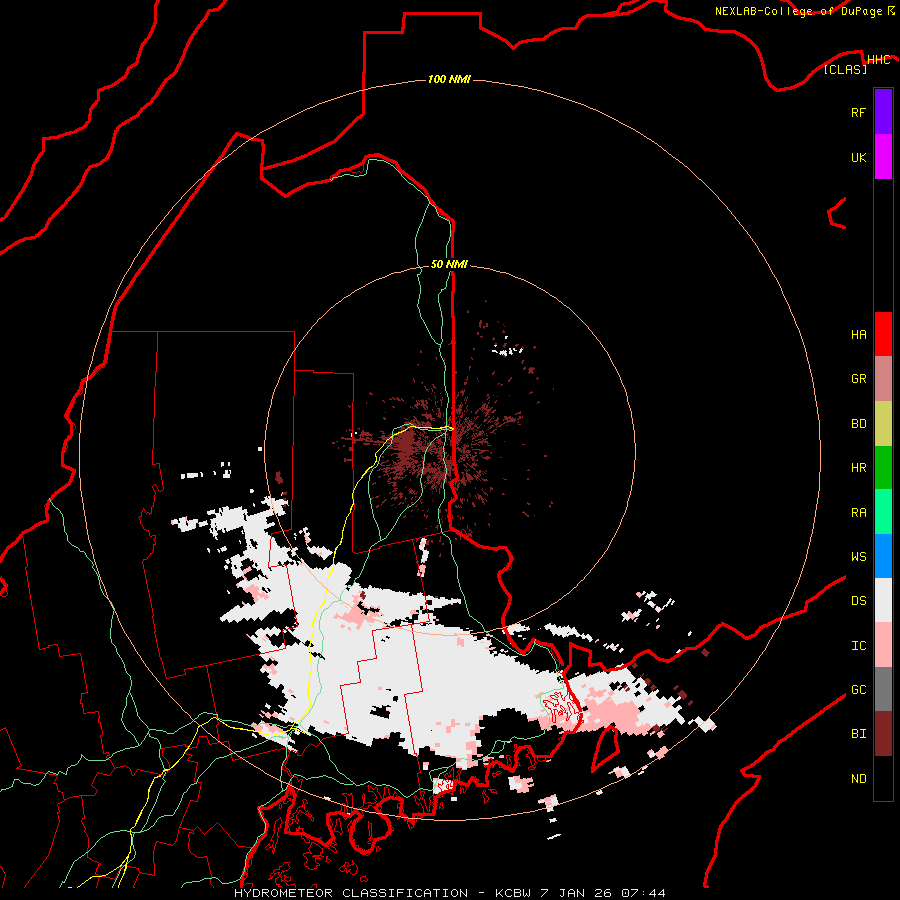Click the 'HHC' product code text

click(x=878, y=60)
